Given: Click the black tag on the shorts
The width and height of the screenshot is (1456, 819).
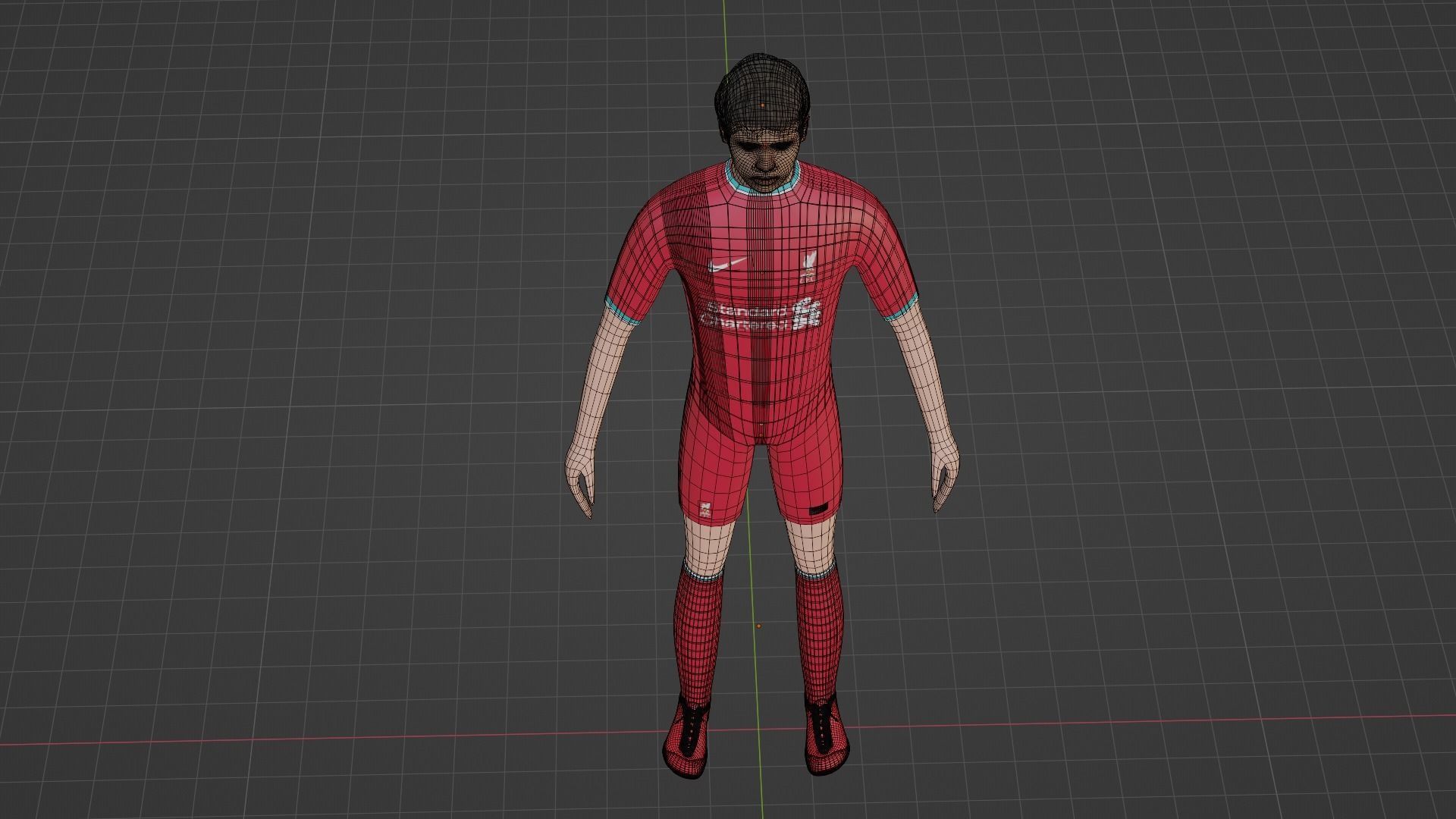Looking at the screenshot, I should coord(817,509).
